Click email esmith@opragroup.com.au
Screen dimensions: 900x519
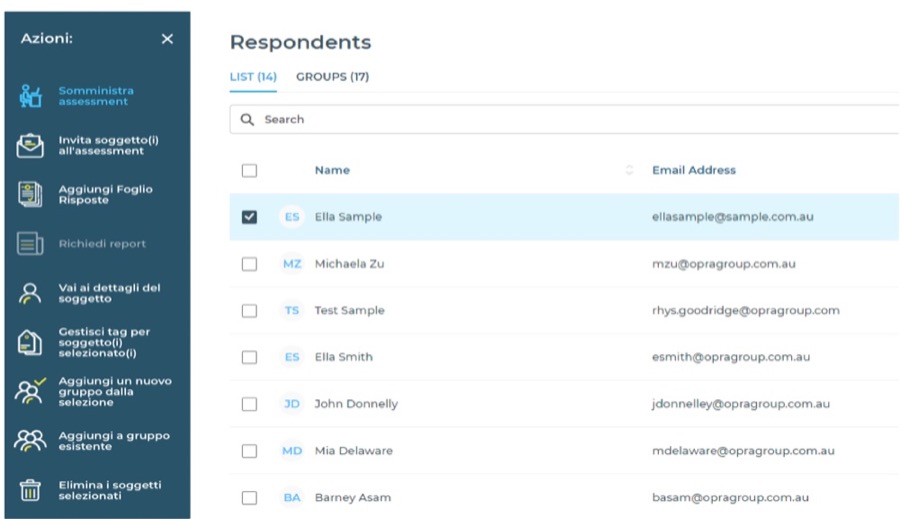[731, 357]
